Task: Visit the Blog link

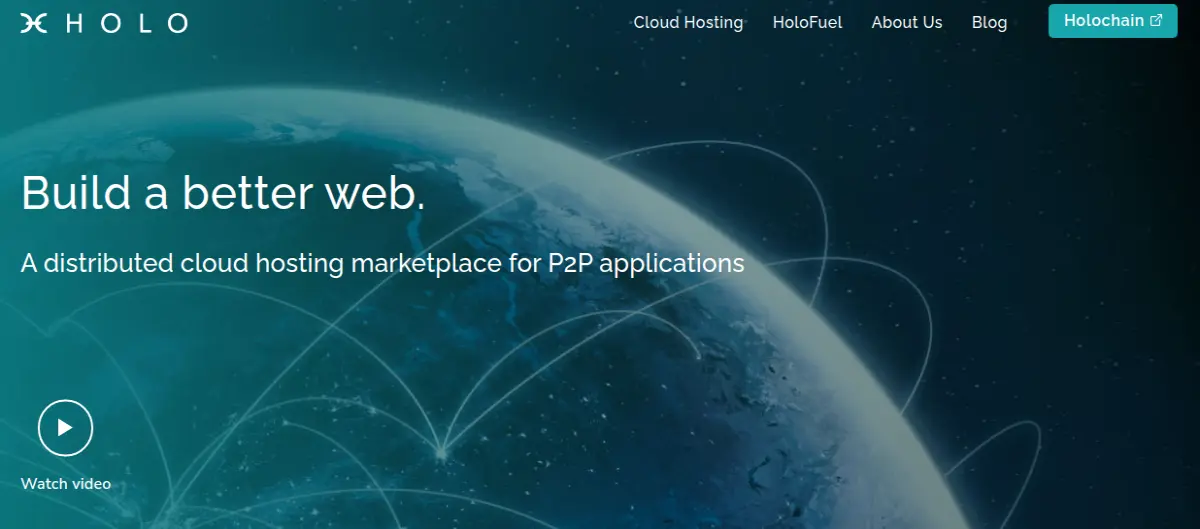Action: point(989,22)
